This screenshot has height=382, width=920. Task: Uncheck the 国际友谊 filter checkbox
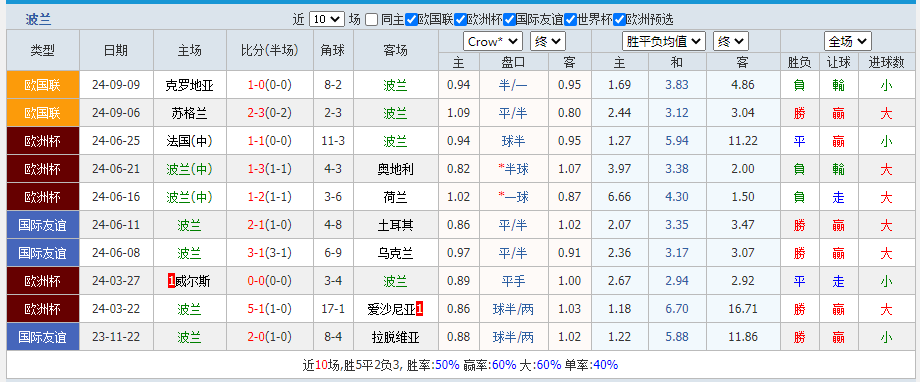[509, 19]
